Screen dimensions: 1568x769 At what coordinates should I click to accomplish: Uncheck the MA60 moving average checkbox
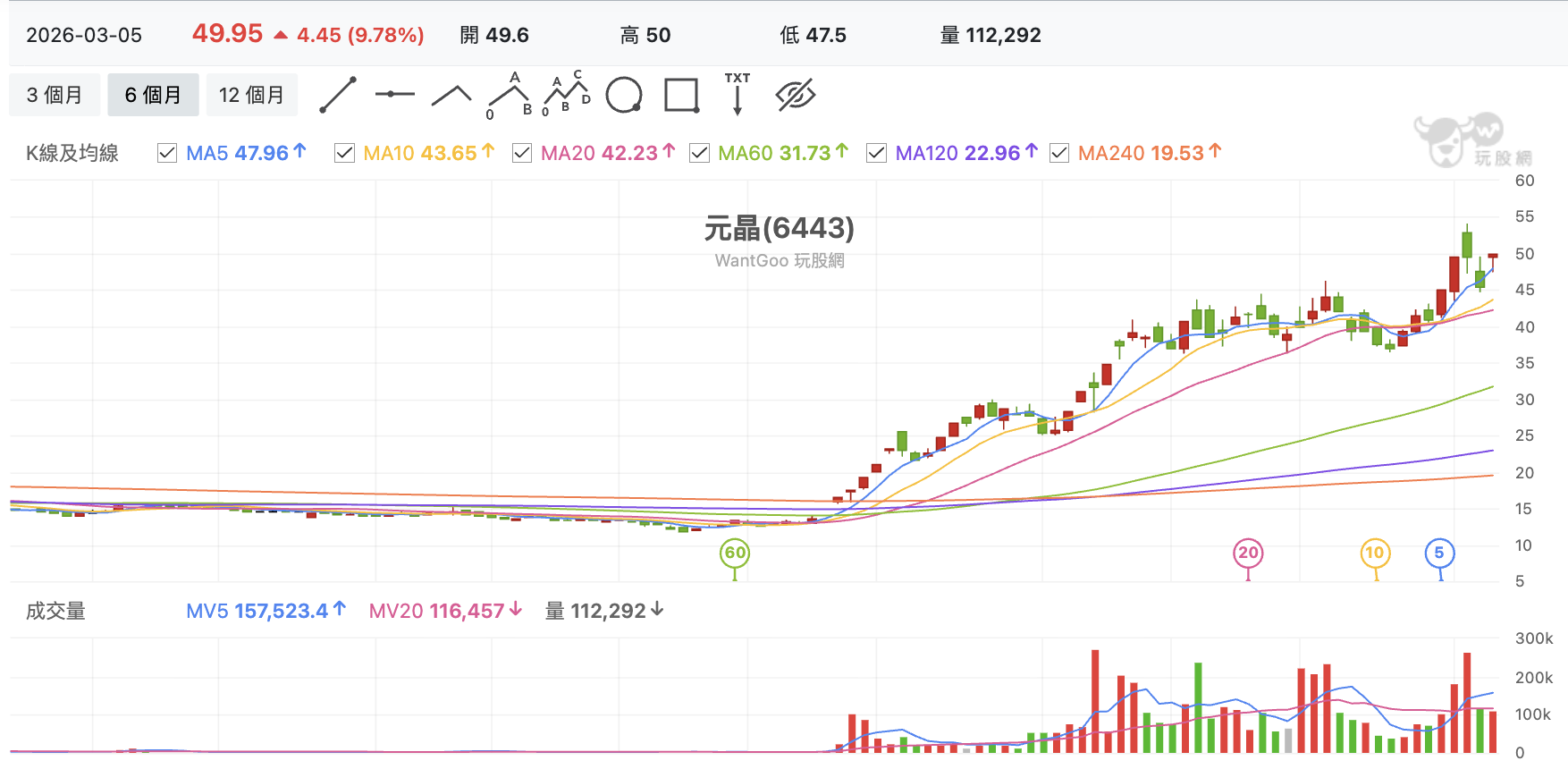click(699, 153)
